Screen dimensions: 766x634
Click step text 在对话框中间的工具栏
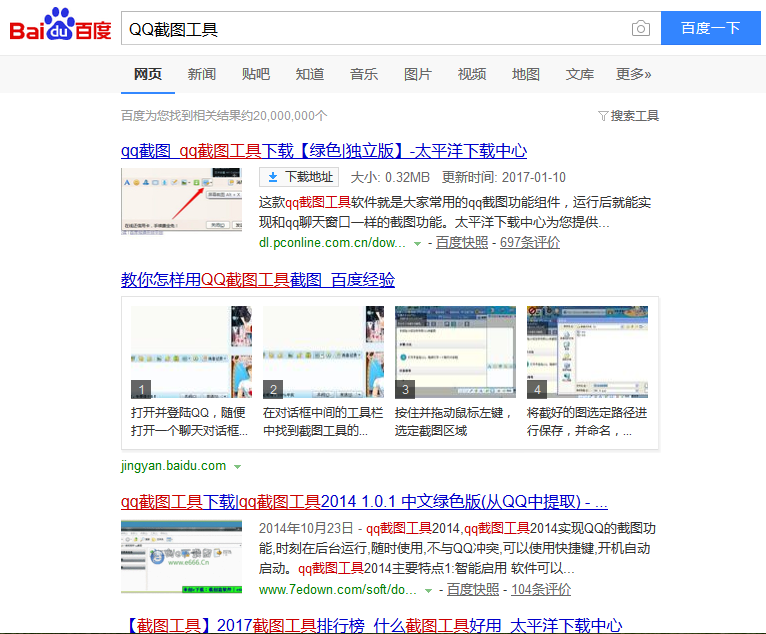pos(323,422)
